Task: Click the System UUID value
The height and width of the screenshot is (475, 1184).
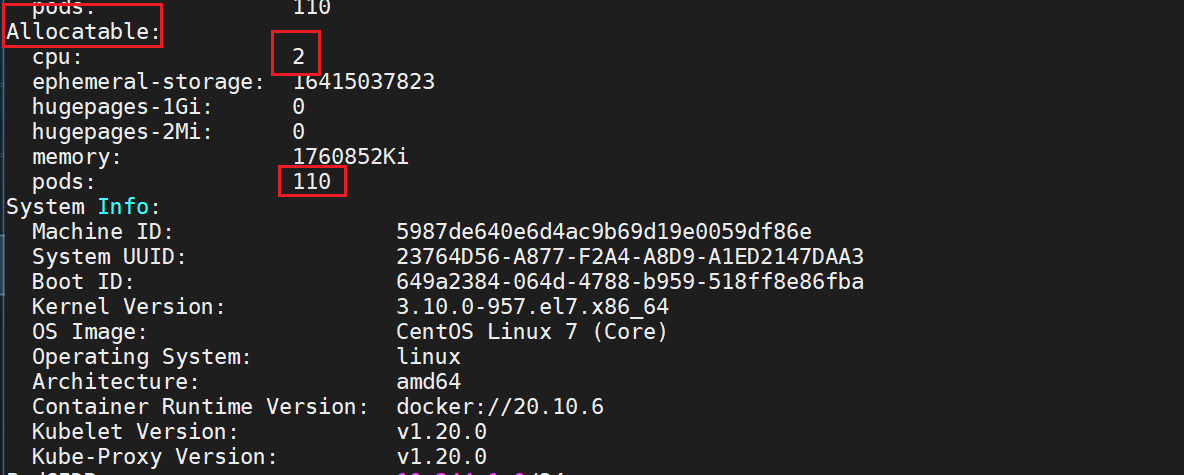Action: pos(630,257)
